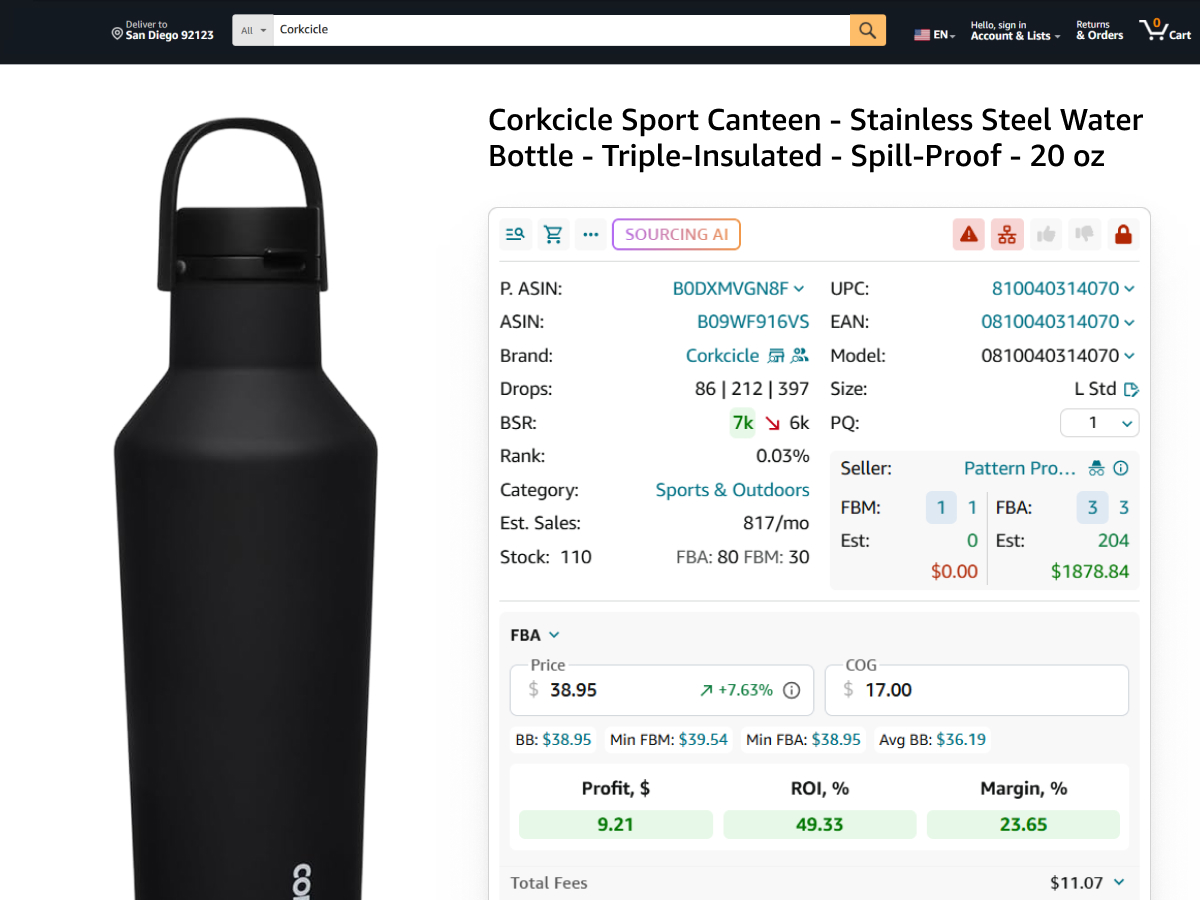The width and height of the screenshot is (1200, 900).
Task: Open the search category All dropdown
Action: pyautogui.click(x=254, y=30)
